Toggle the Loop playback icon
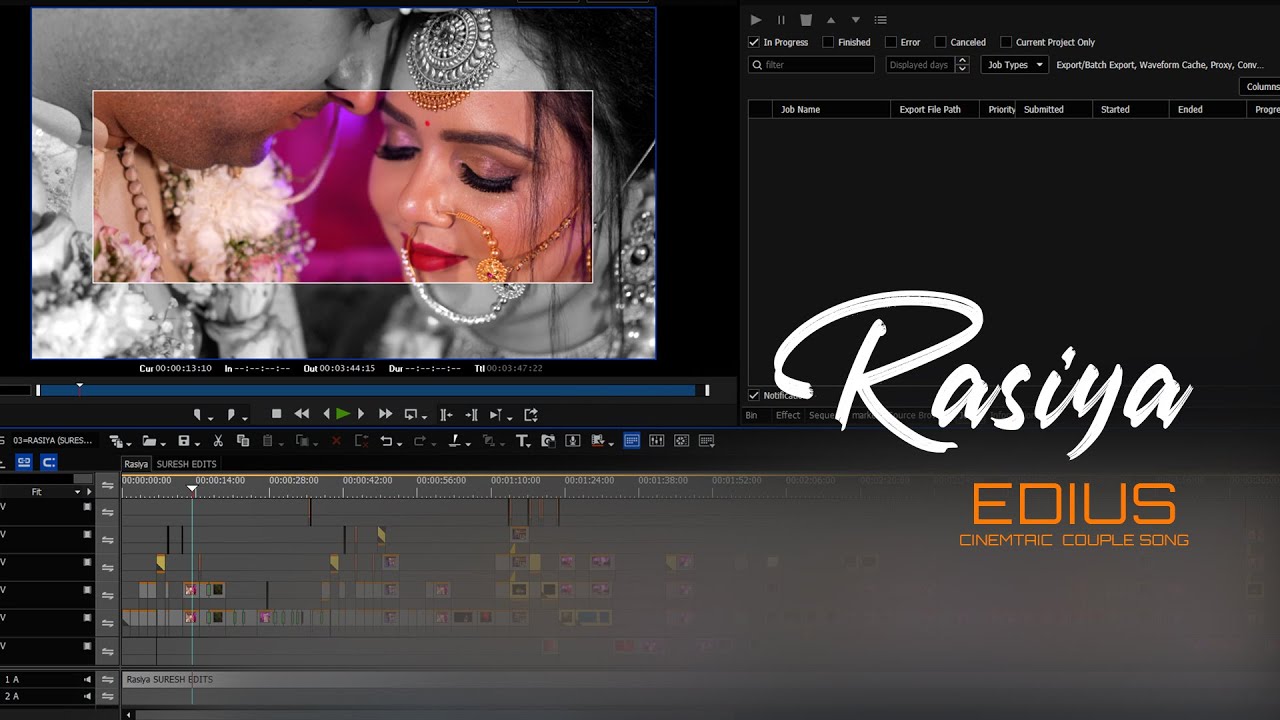The width and height of the screenshot is (1280, 720). [x=410, y=414]
